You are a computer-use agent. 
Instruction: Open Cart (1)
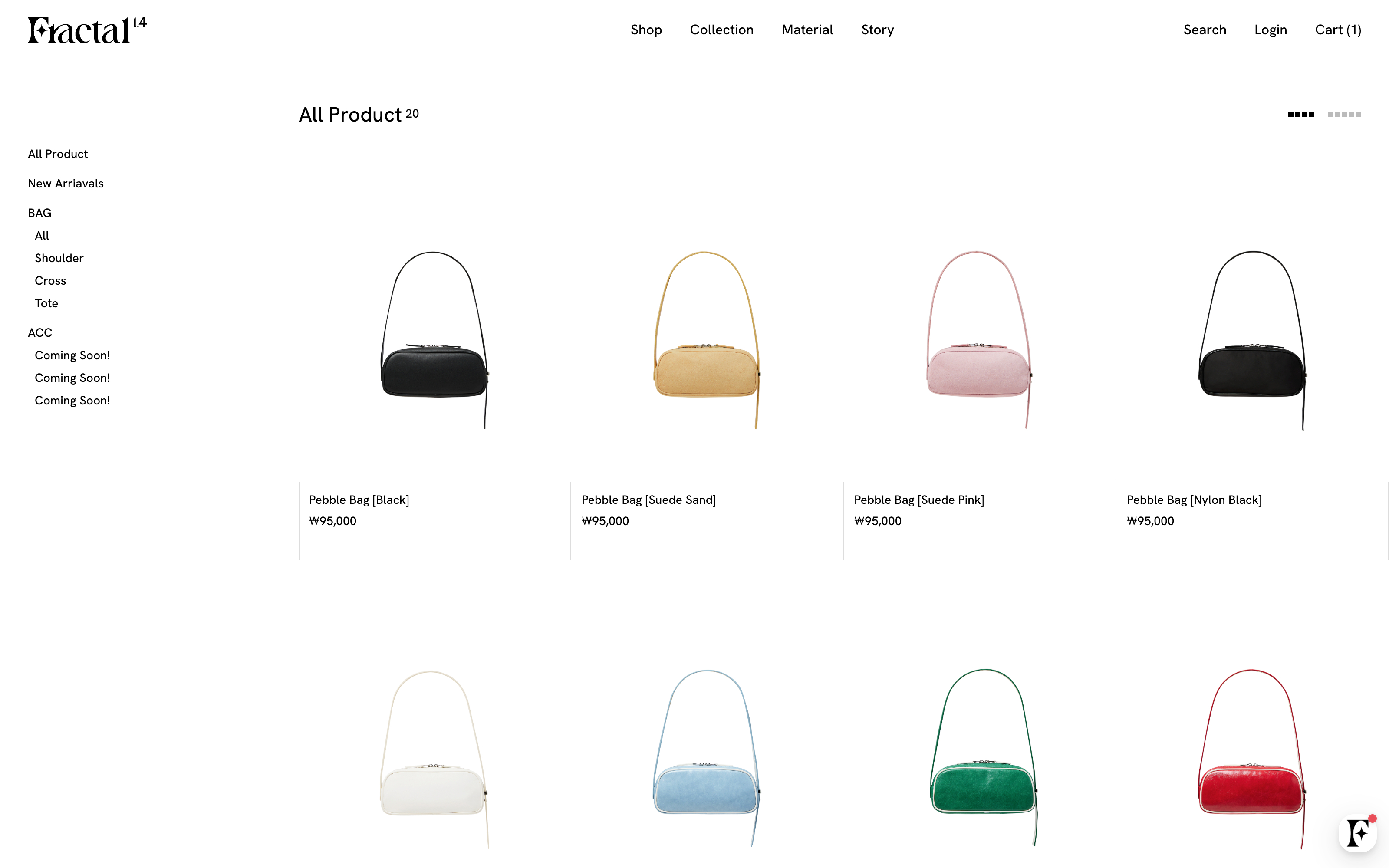point(1338,30)
